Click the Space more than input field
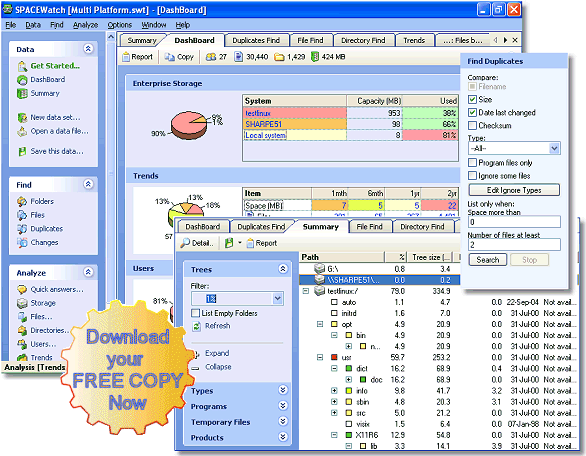 (514, 222)
